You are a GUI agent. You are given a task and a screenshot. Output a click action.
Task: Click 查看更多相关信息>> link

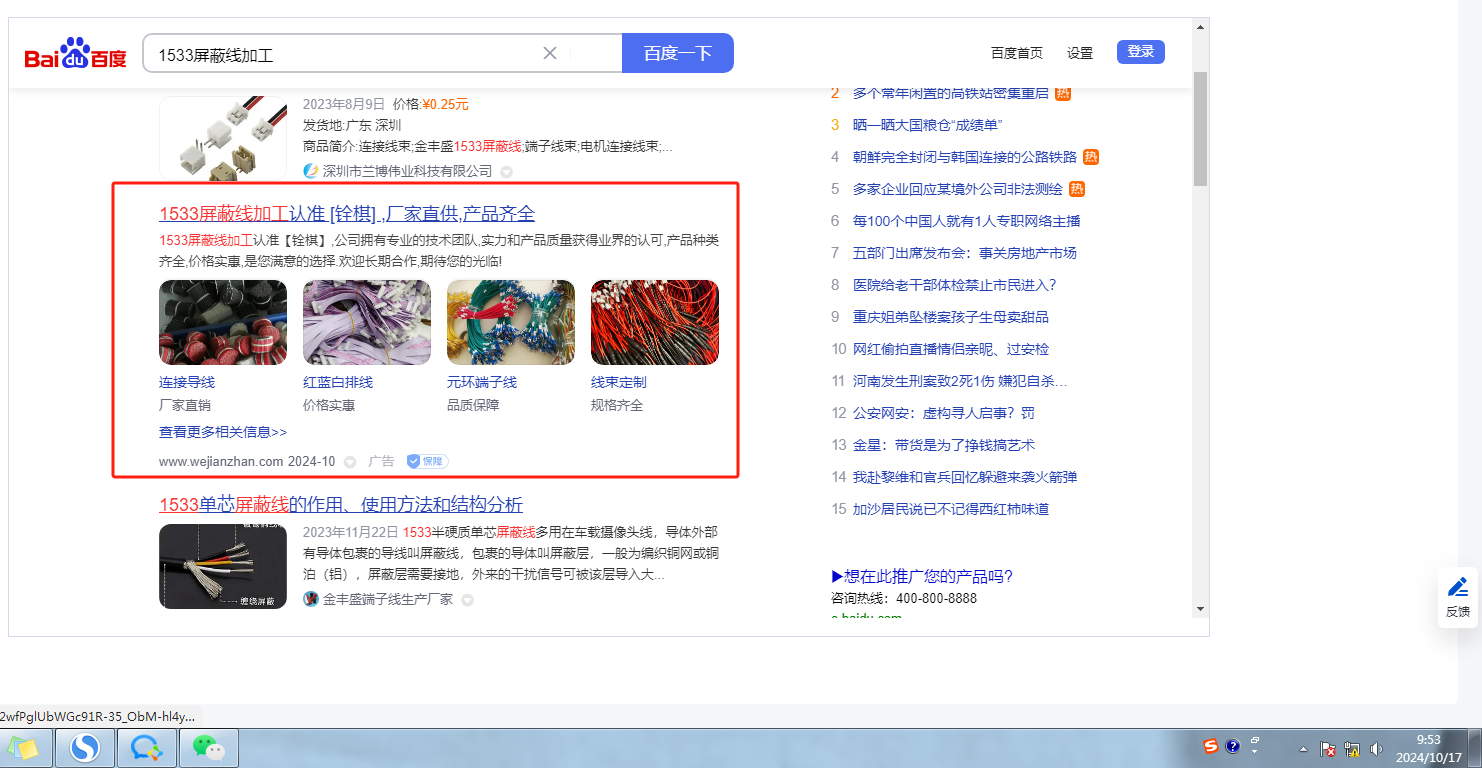tap(223, 432)
